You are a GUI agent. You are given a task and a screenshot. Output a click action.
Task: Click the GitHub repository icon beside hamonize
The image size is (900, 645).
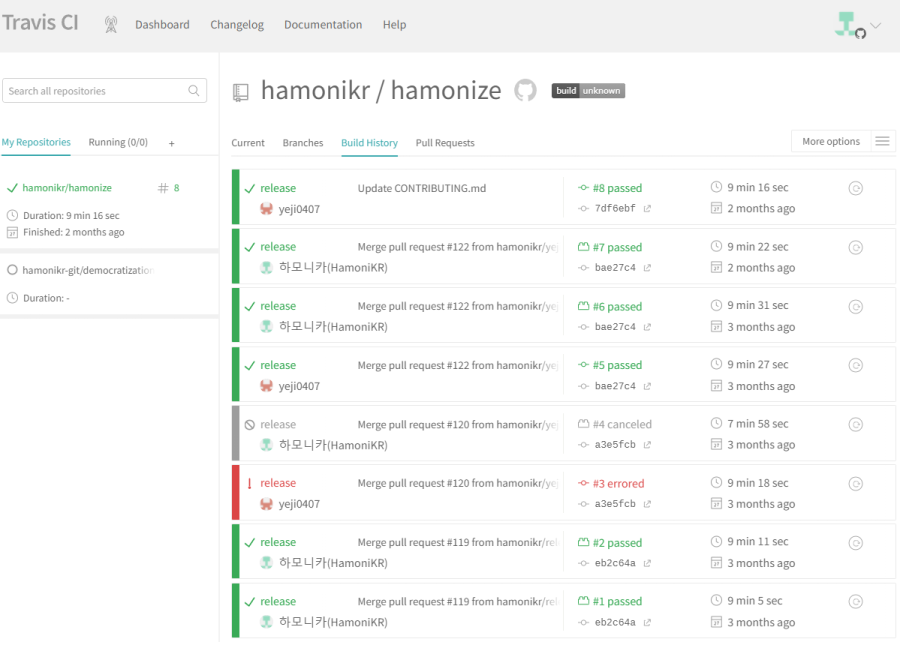tap(525, 91)
